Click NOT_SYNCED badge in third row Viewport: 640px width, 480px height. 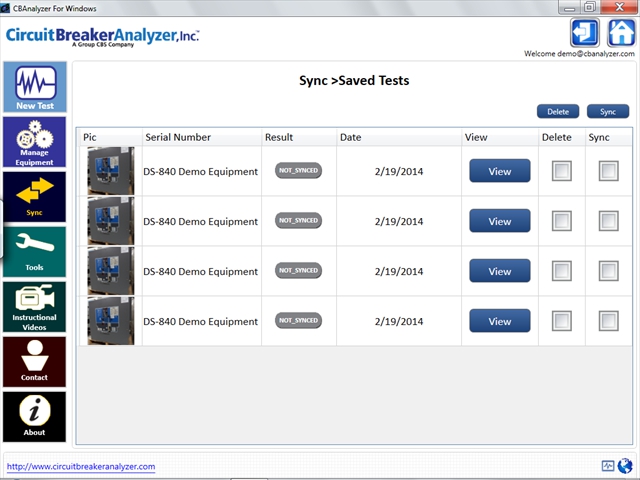pos(298,271)
